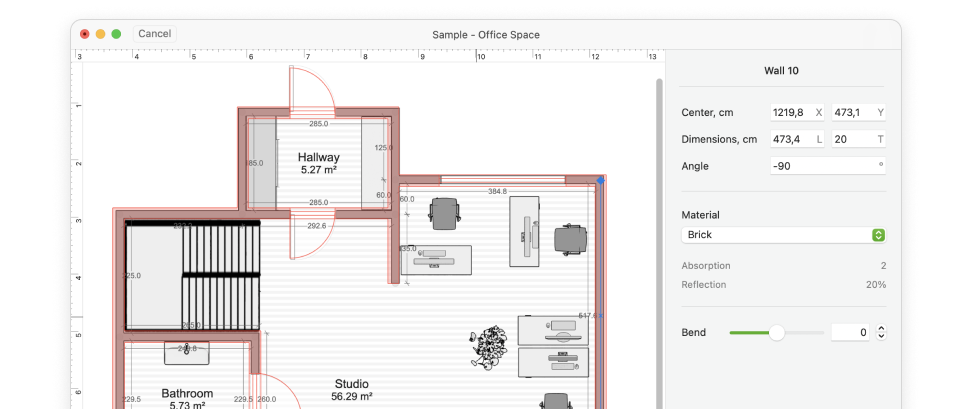This screenshot has width=970, height=409.
Task: Select the door between Hallway and Studio
Action: point(312,233)
